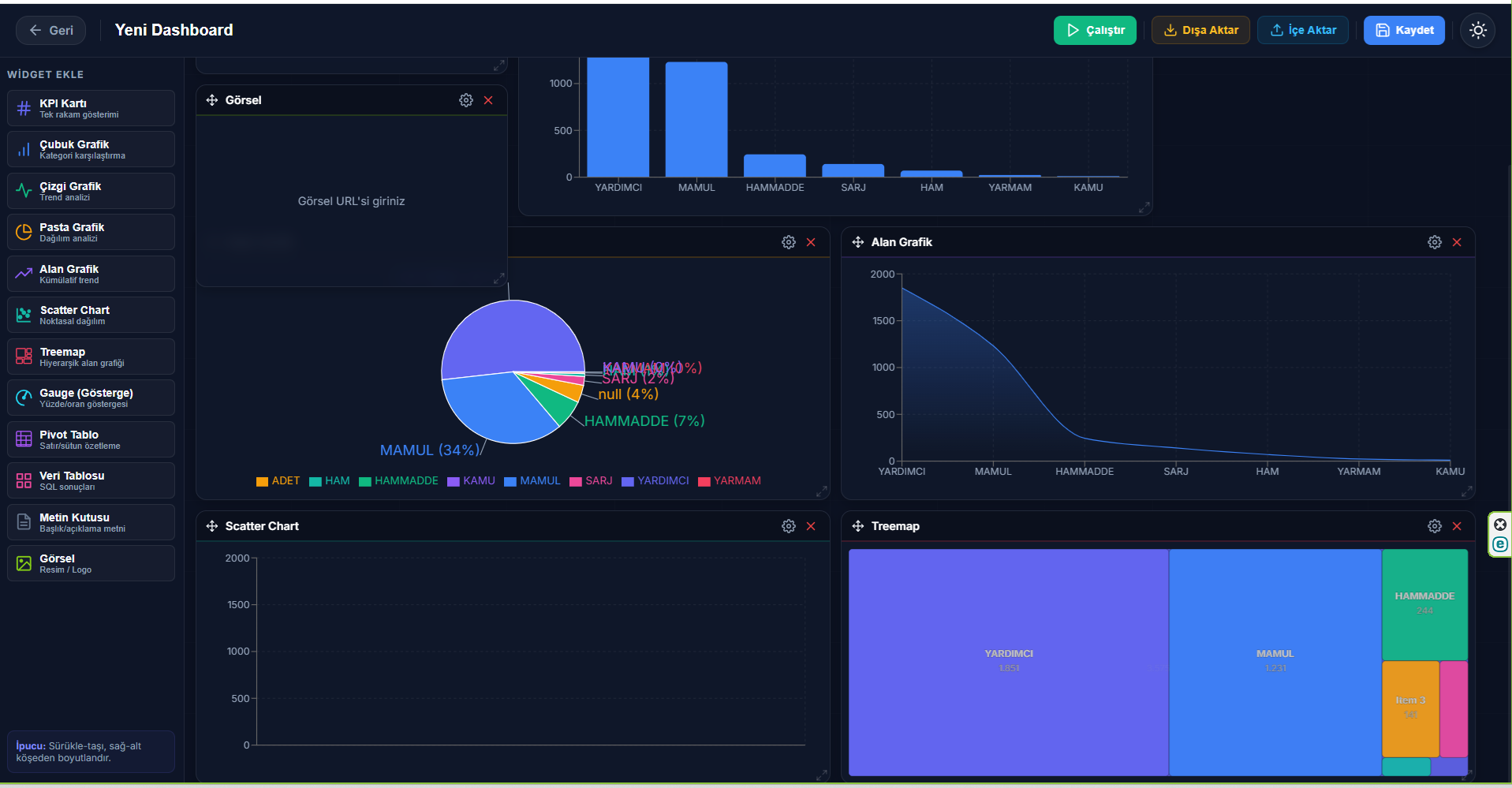Click the YARMAM red legend swatch

704,481
